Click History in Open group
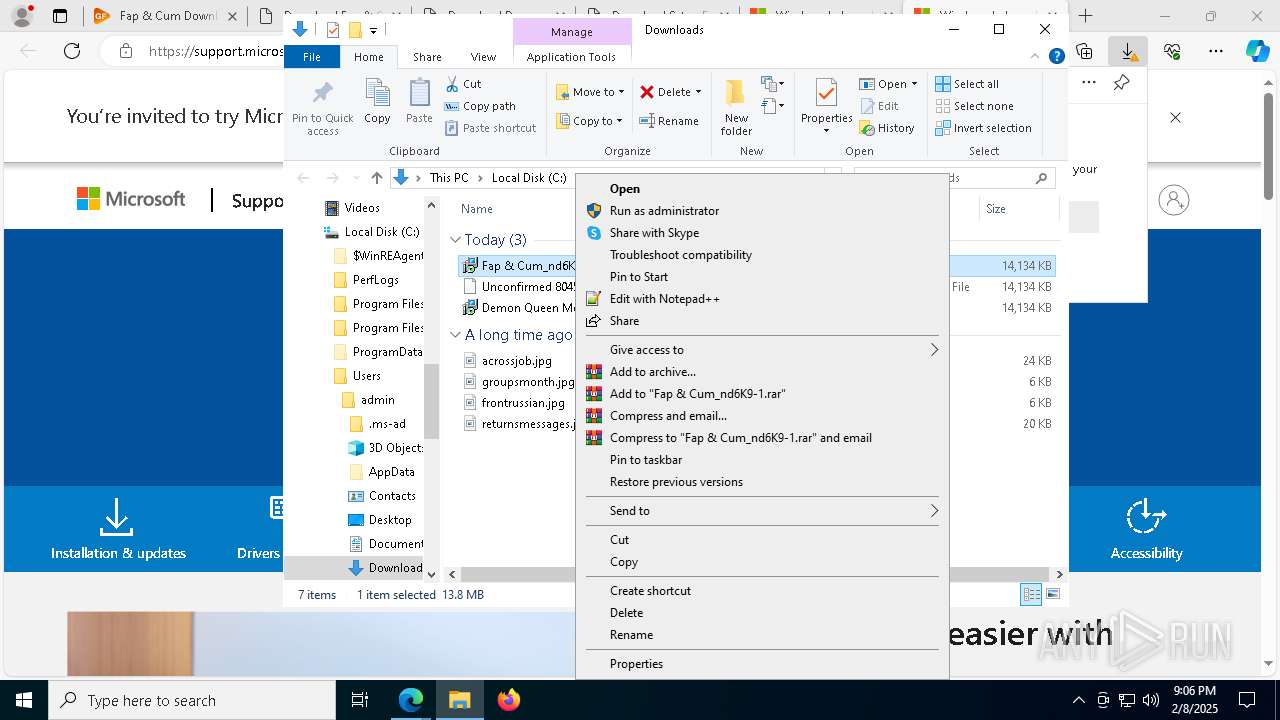Viewport: 1280px width, 720px height. tap(886, 128)
